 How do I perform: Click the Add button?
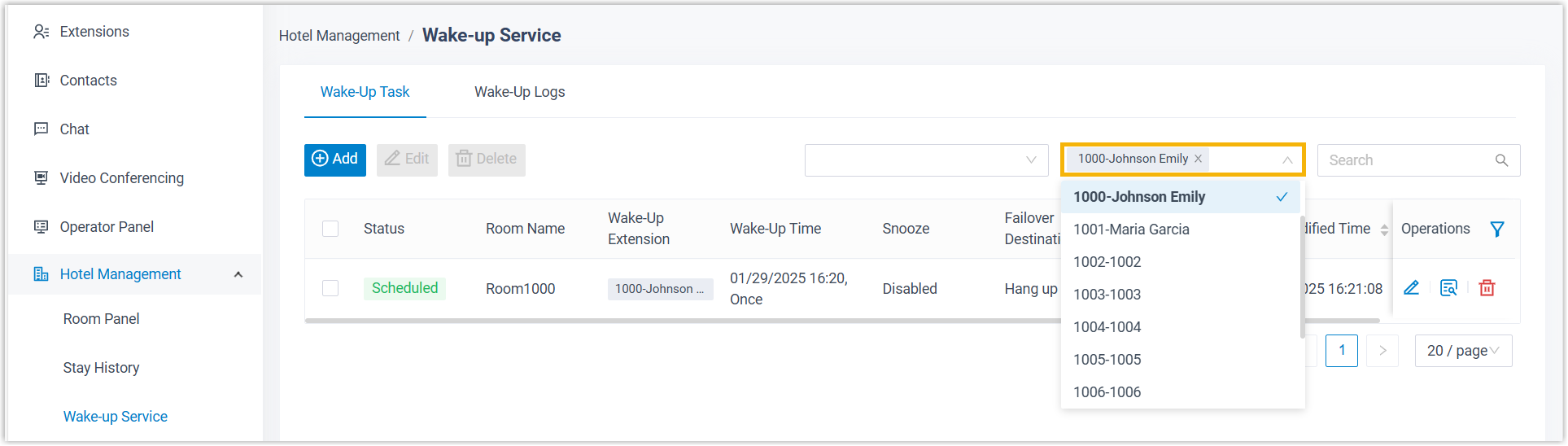(x=335, y=160)
